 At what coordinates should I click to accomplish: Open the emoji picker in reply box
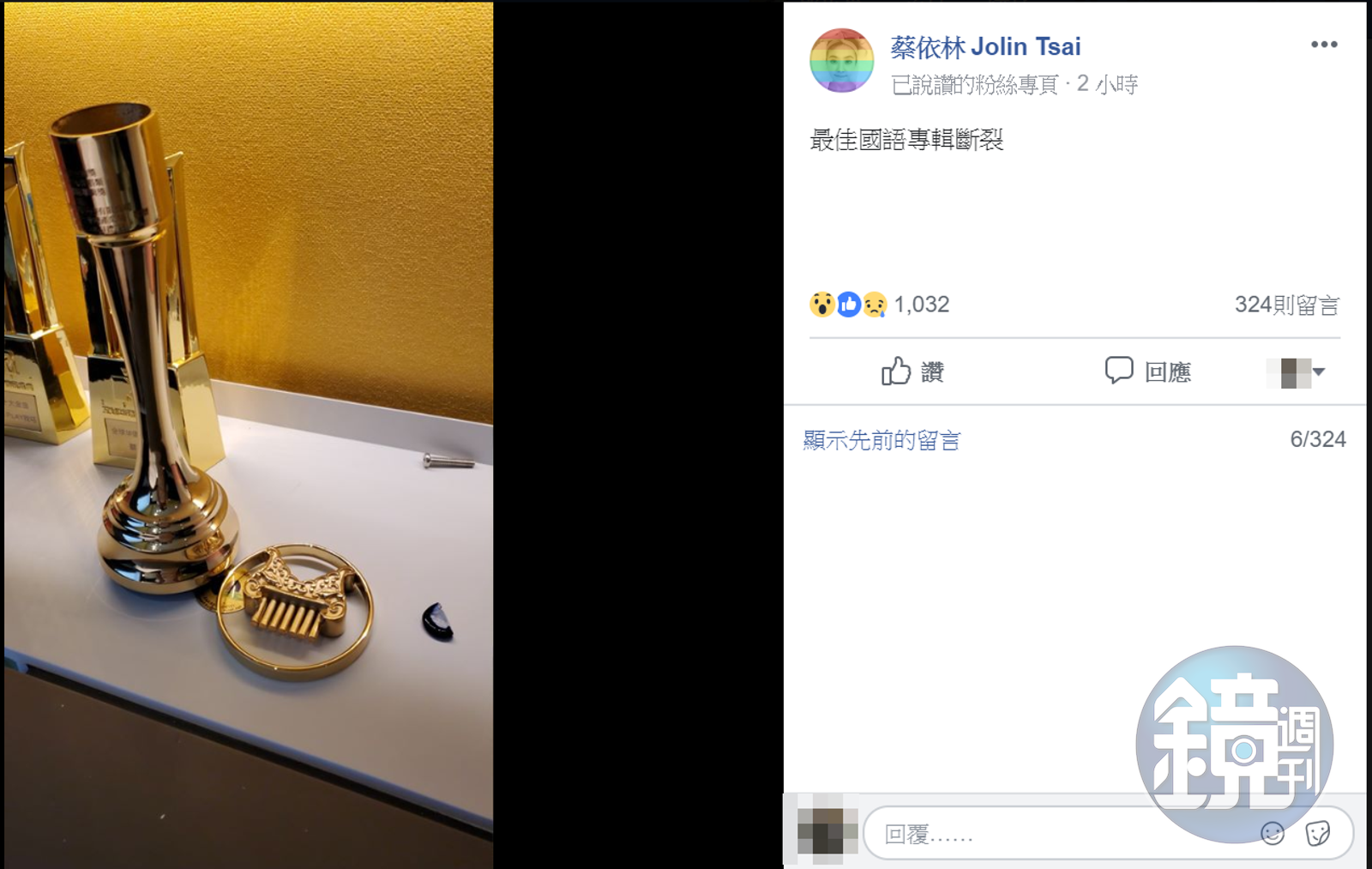(1273, 833)
